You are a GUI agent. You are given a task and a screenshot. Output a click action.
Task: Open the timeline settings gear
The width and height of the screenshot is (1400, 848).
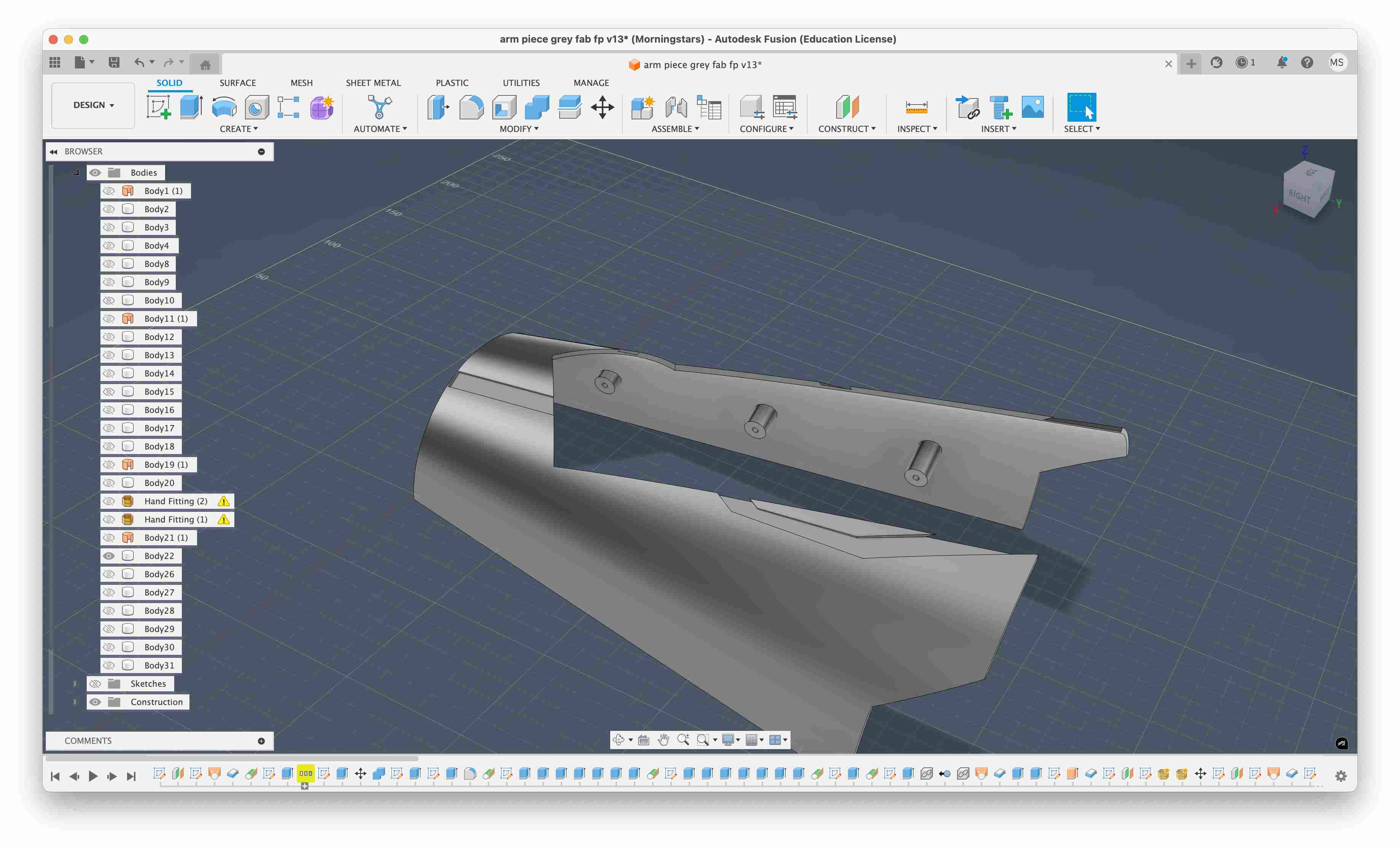[1341, 777]
